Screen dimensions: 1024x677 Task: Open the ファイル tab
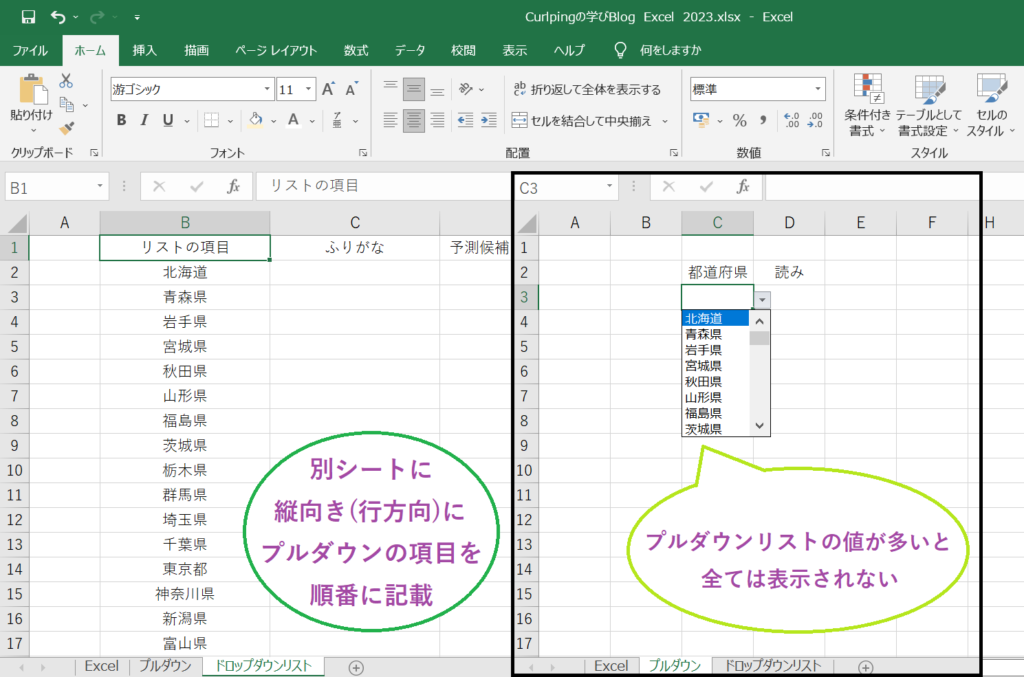click(x=30, y=50)
